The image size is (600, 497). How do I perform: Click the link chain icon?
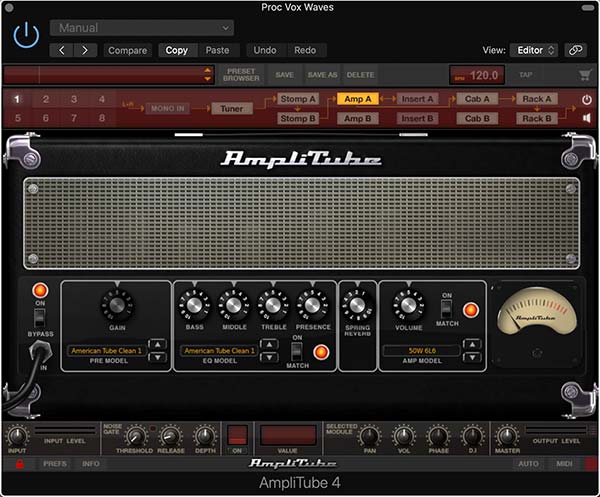pos(575,50)
